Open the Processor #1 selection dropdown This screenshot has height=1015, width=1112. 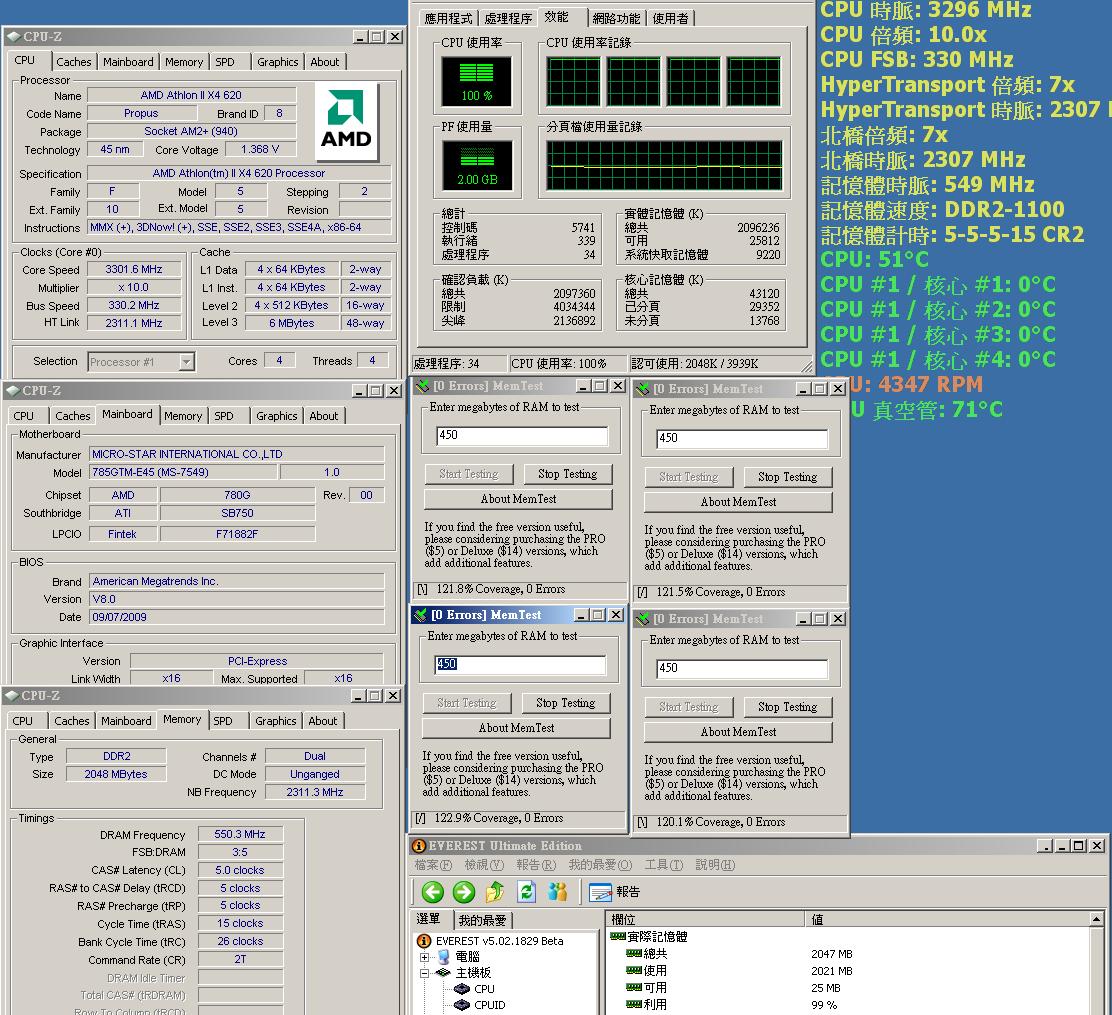click(x=186, y=362)
